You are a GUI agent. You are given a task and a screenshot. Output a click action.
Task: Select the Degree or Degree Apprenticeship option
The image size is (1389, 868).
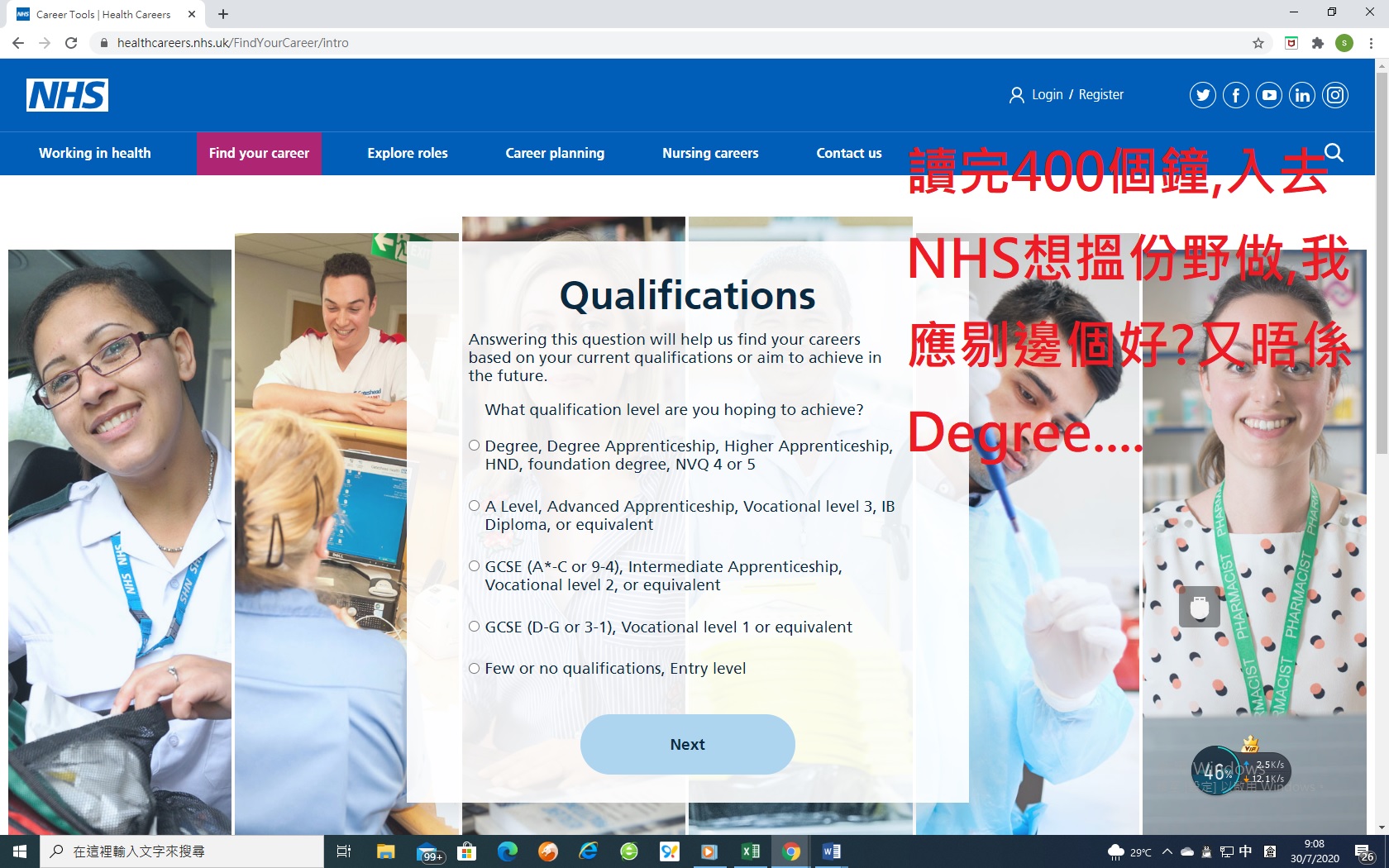click(475, 446)
